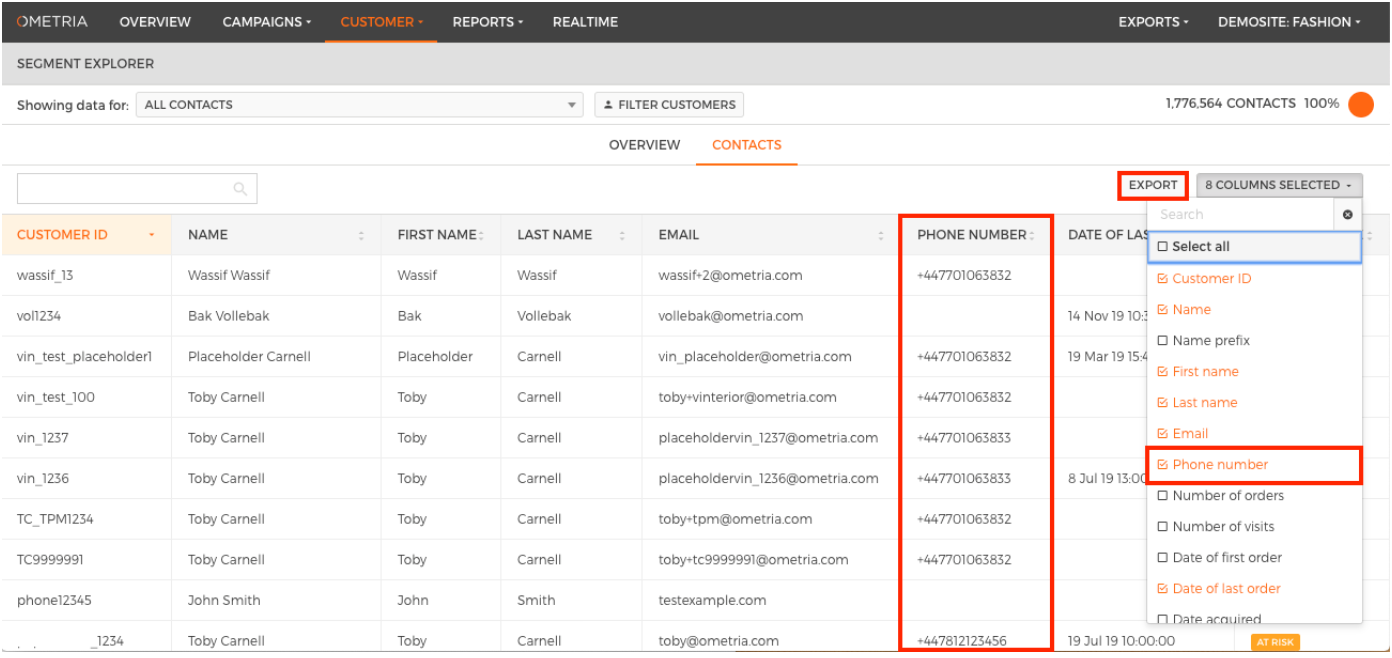Go to the Realtime nav item
Screen dimensions: 1392x658
[585, 21]
